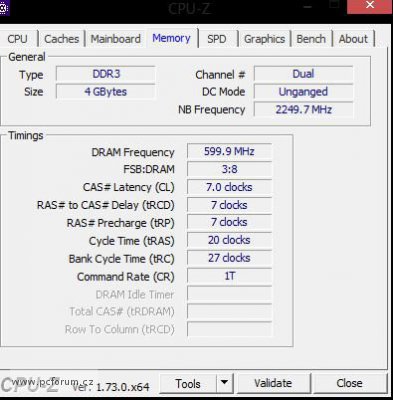This screenshot has width=393, height=400.
Task: Click the DC Mode label
Action: pyautogui.click(x=224, y=92)
